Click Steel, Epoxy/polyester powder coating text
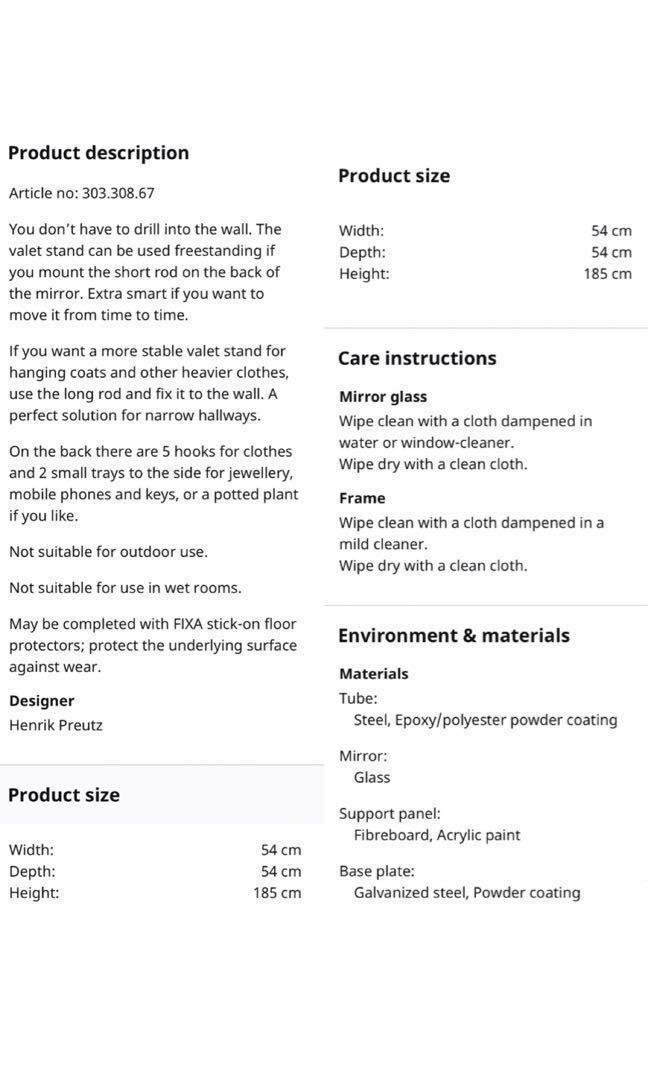 485,720
